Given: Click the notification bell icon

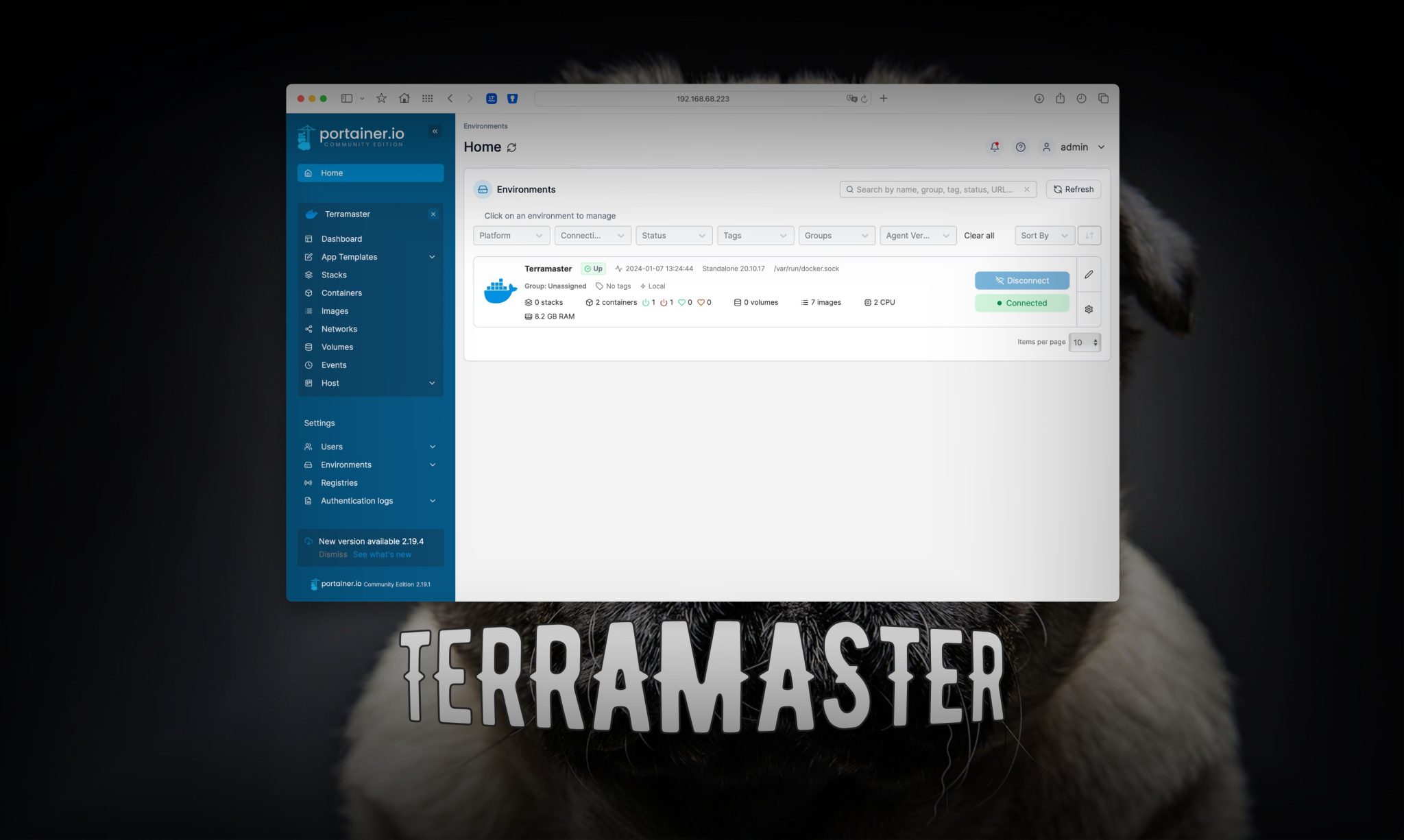Looking at the screenshot, I should 994,147.
